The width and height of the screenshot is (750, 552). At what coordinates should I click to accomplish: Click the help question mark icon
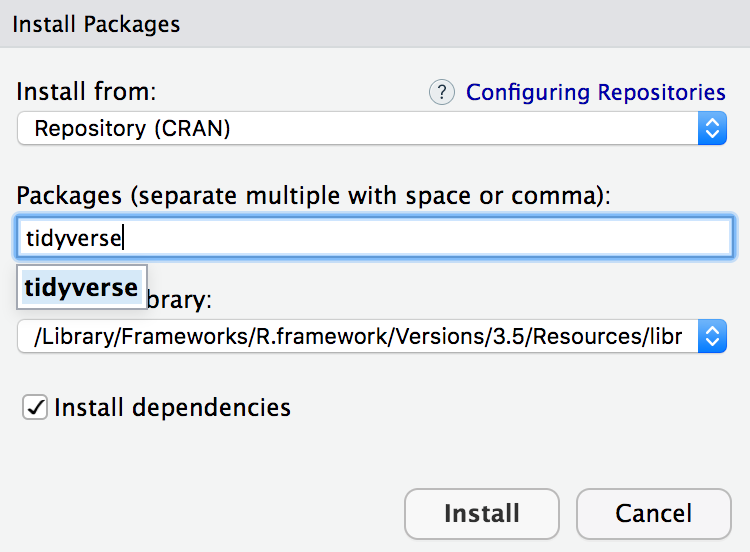coord(441,92)
